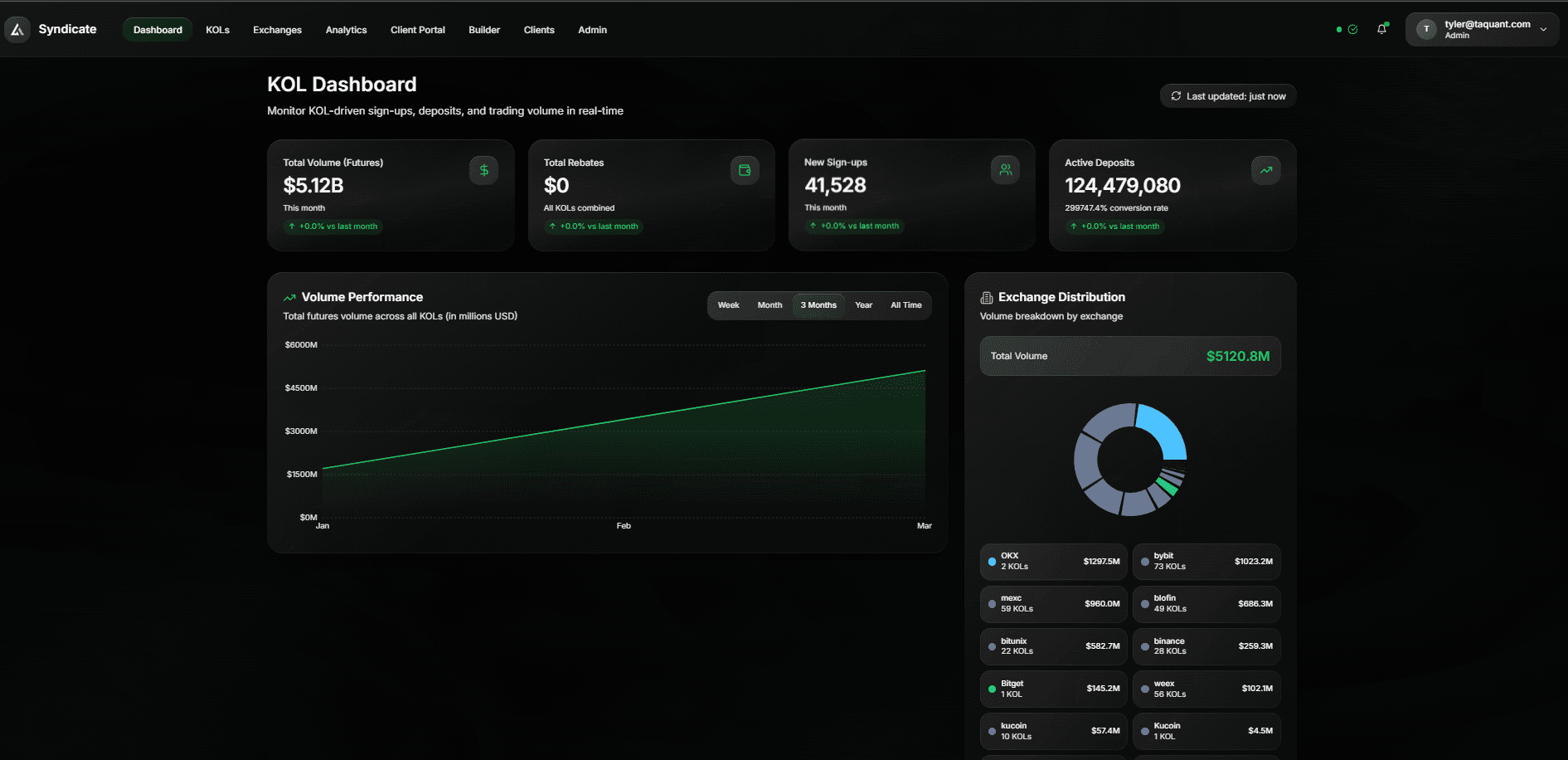The image size is (1568, 760).
Task: Enable the All Time chart range
Action: point(905,304)
